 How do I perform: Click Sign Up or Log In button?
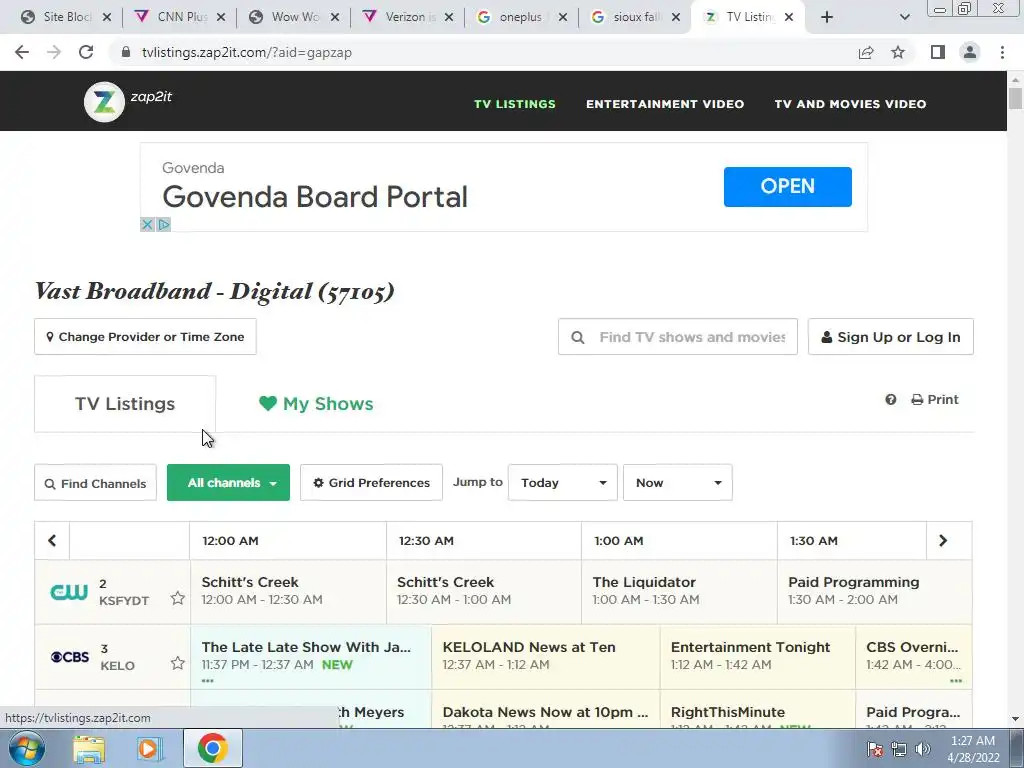tap(891, 337)
